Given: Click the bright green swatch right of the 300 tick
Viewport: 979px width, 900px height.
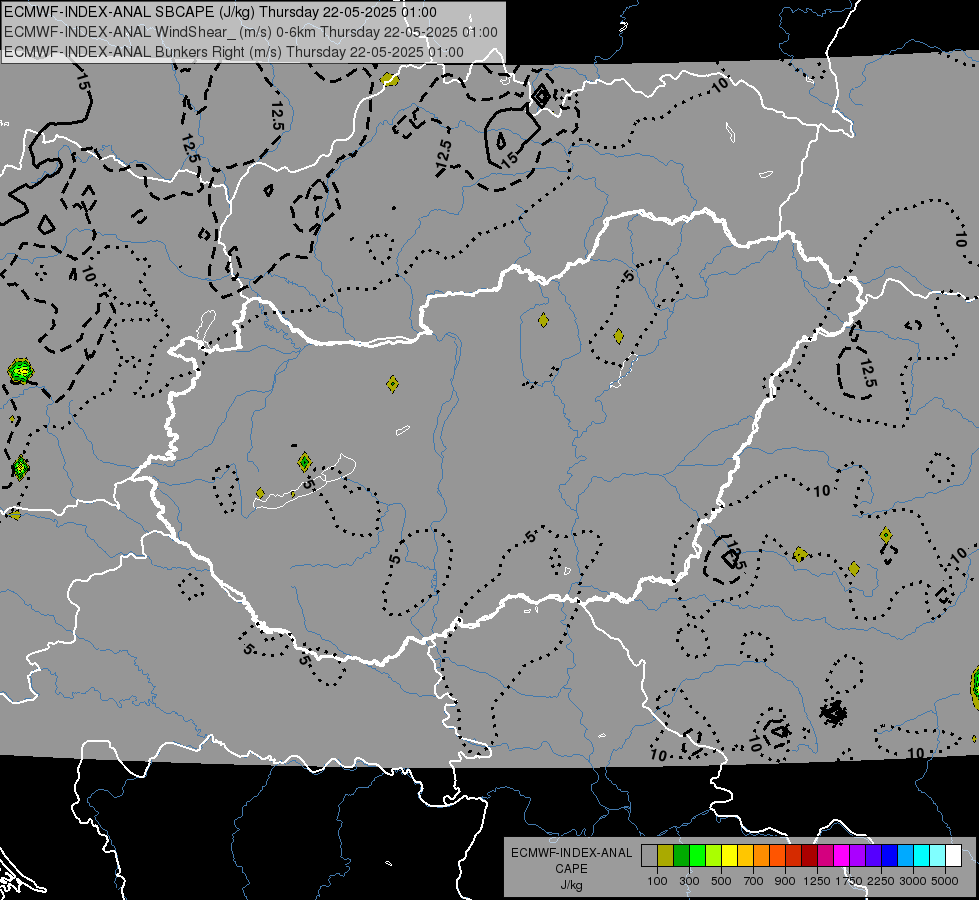Looking at the screenshot, I should 697,856.
